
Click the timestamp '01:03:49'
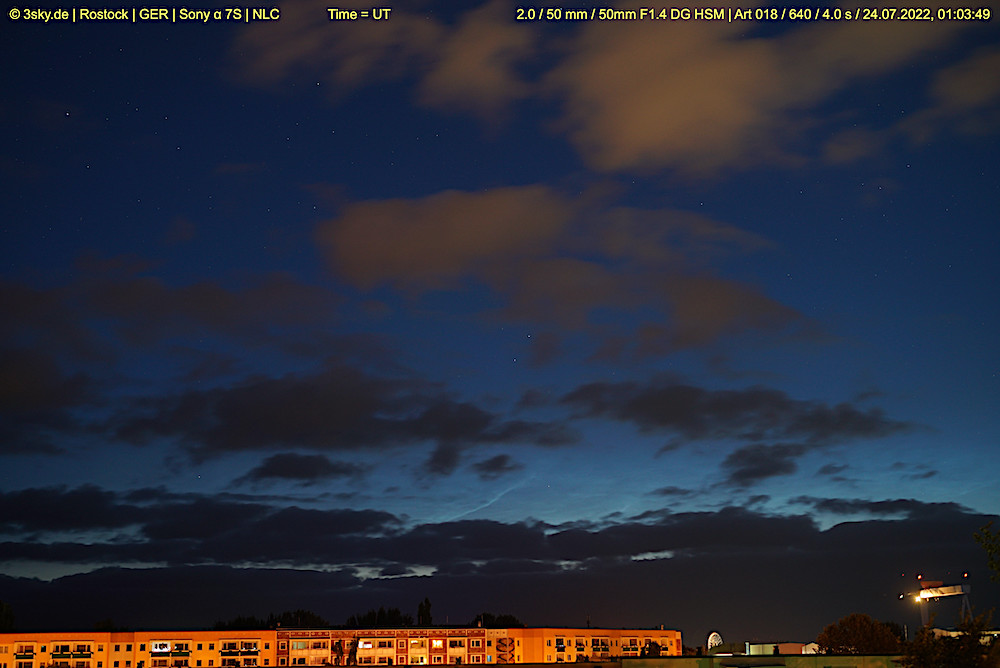(x=964, y=14)
